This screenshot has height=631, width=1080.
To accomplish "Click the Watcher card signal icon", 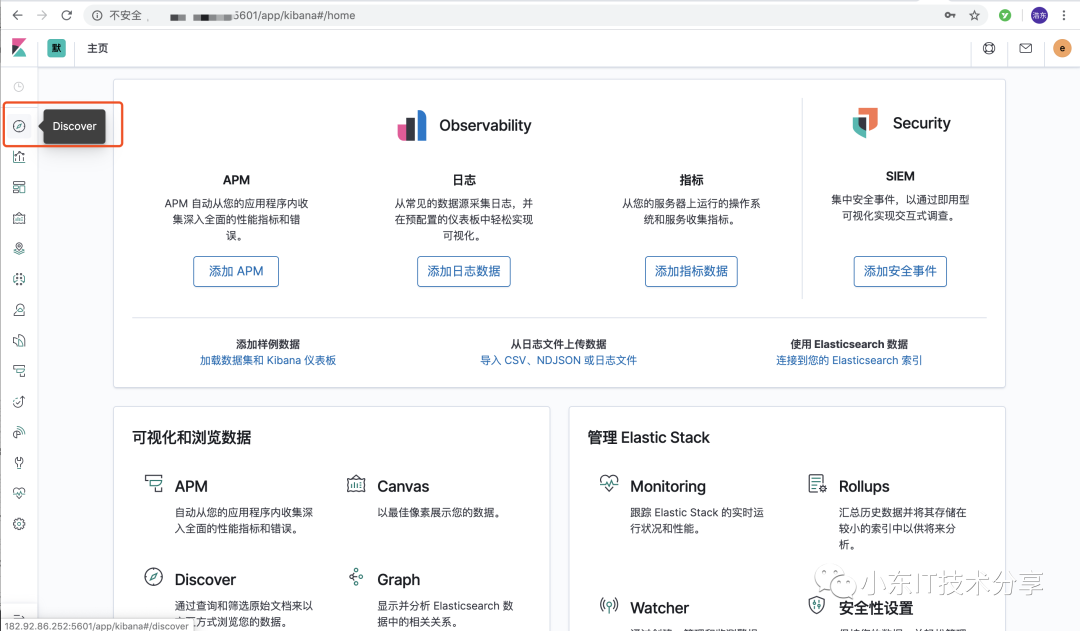I will click(609, 605).
